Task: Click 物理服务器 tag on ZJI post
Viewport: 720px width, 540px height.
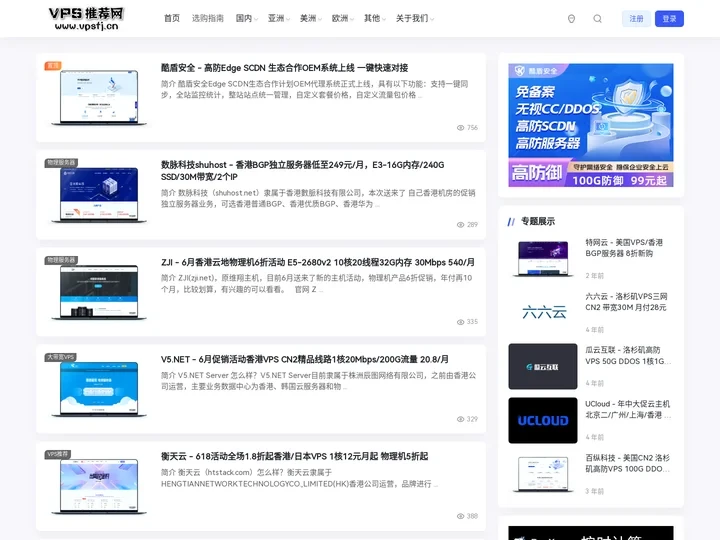Action: click(x=61, y=260)
